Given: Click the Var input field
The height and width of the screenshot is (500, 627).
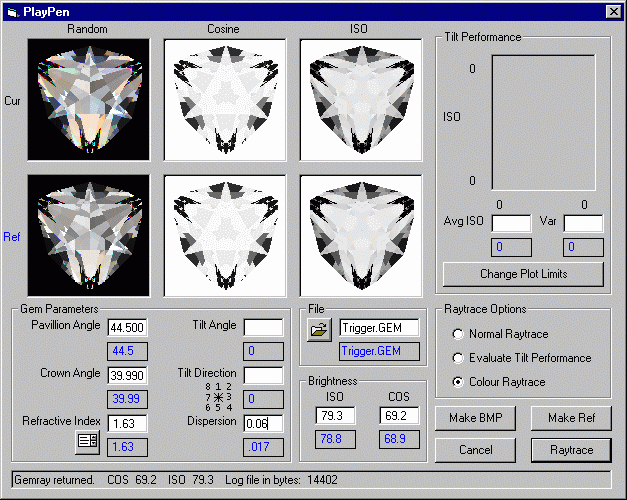Looking at the screenshot, I should (583, 223).
